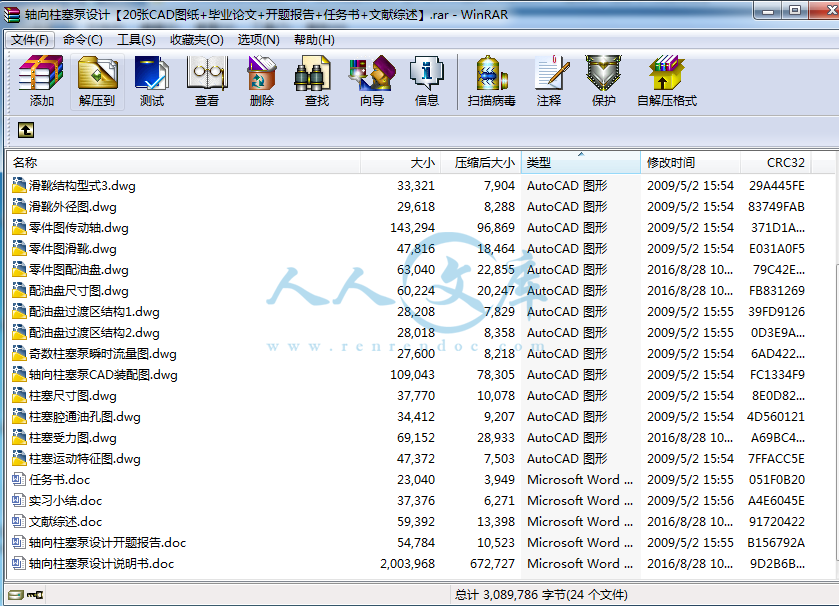Click WinRAR title bar application icon

click(12, 14)
